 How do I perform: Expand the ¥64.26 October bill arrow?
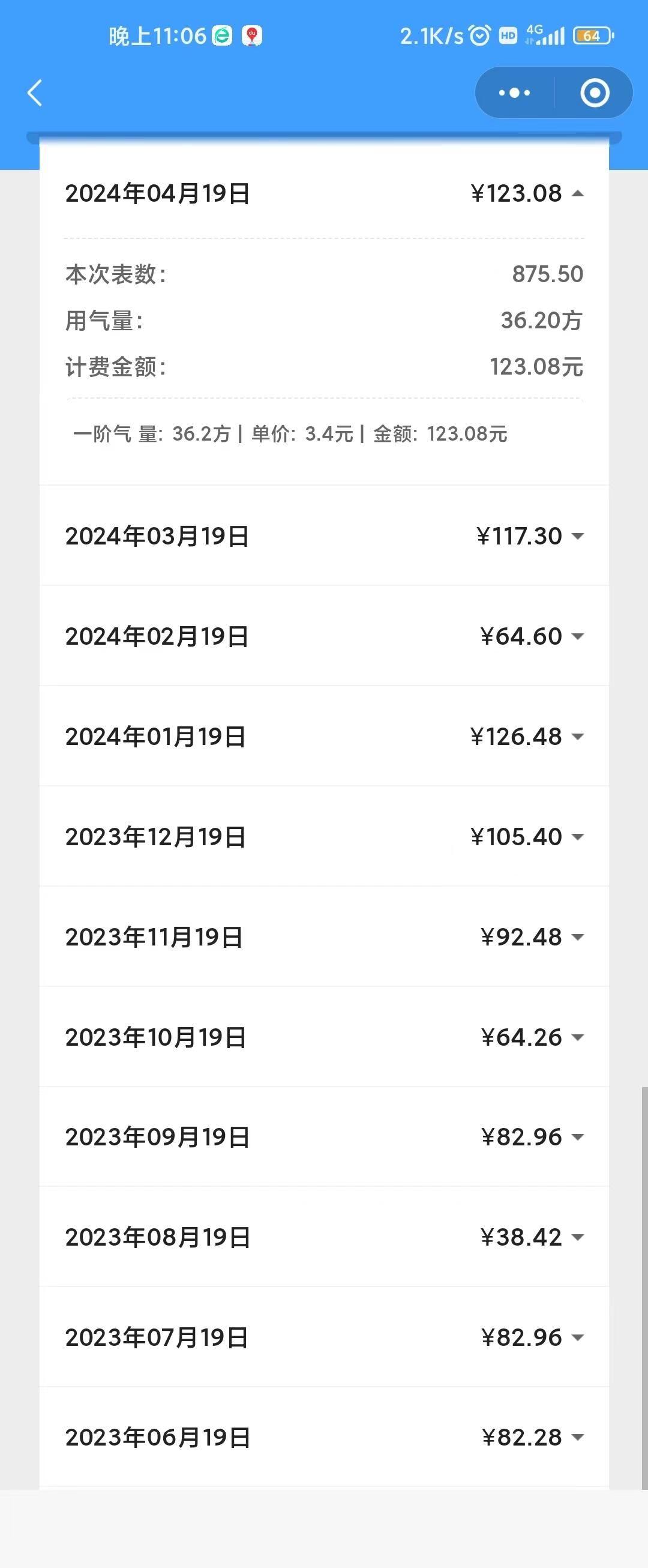[x=577, y=1037]
